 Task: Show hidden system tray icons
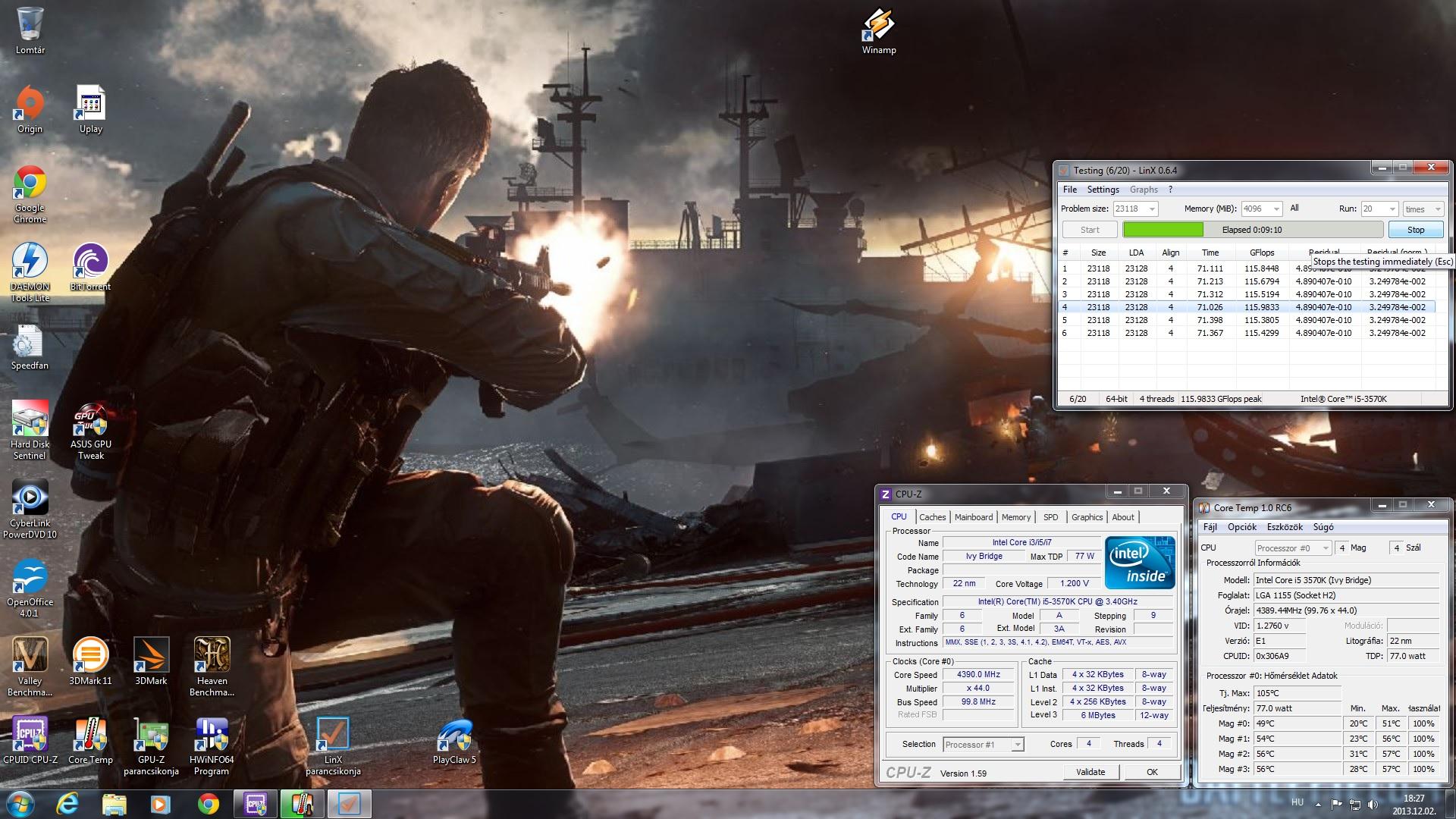point(1318,805)
